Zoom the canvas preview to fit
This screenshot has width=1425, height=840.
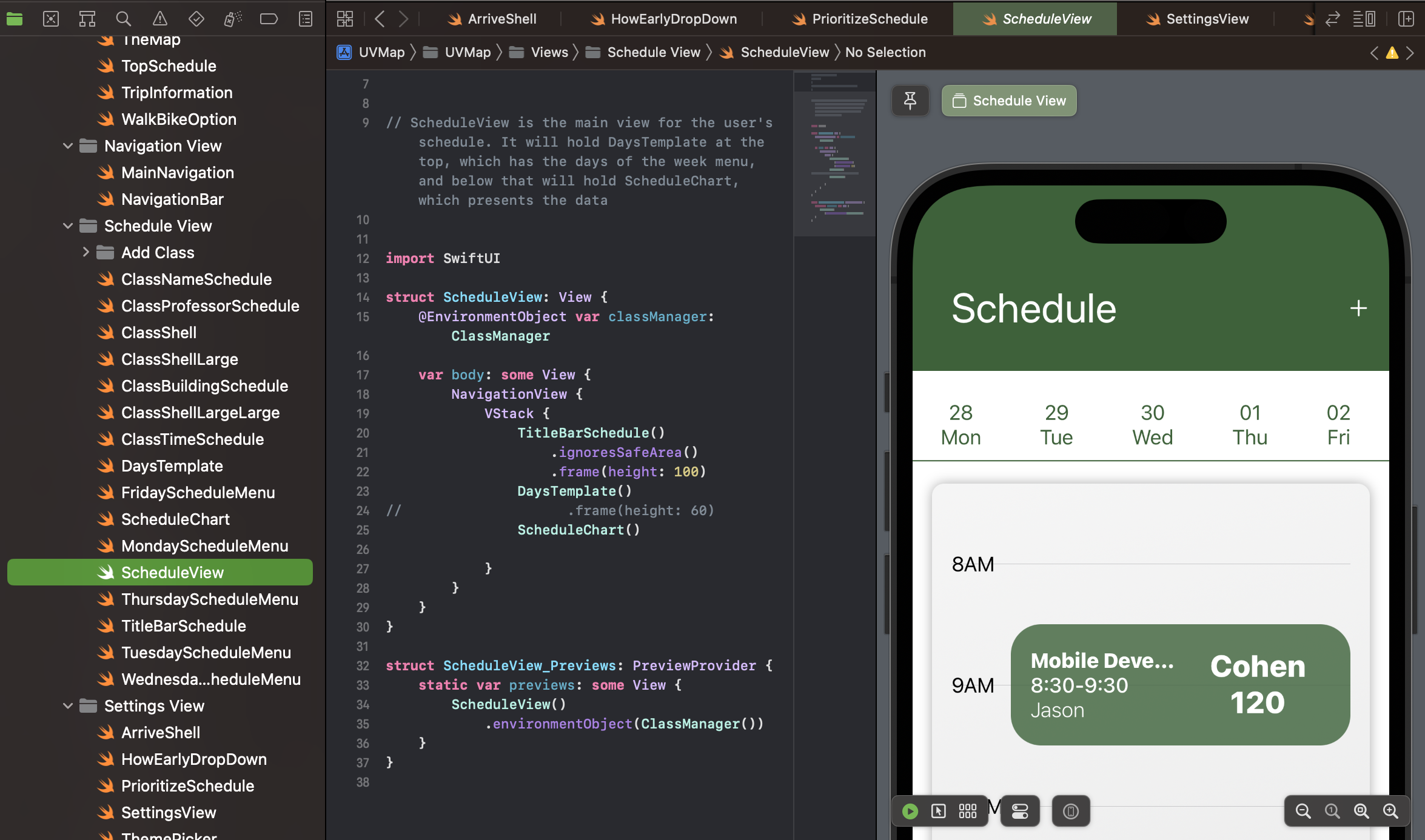[1361, 811]
